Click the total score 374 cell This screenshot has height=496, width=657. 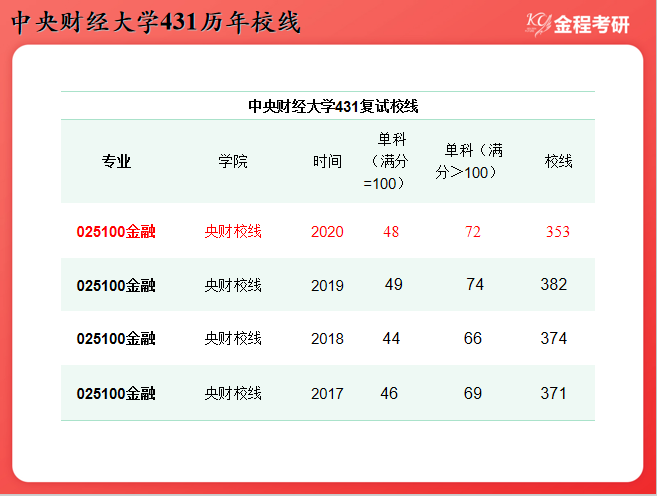tap(554, 338)
